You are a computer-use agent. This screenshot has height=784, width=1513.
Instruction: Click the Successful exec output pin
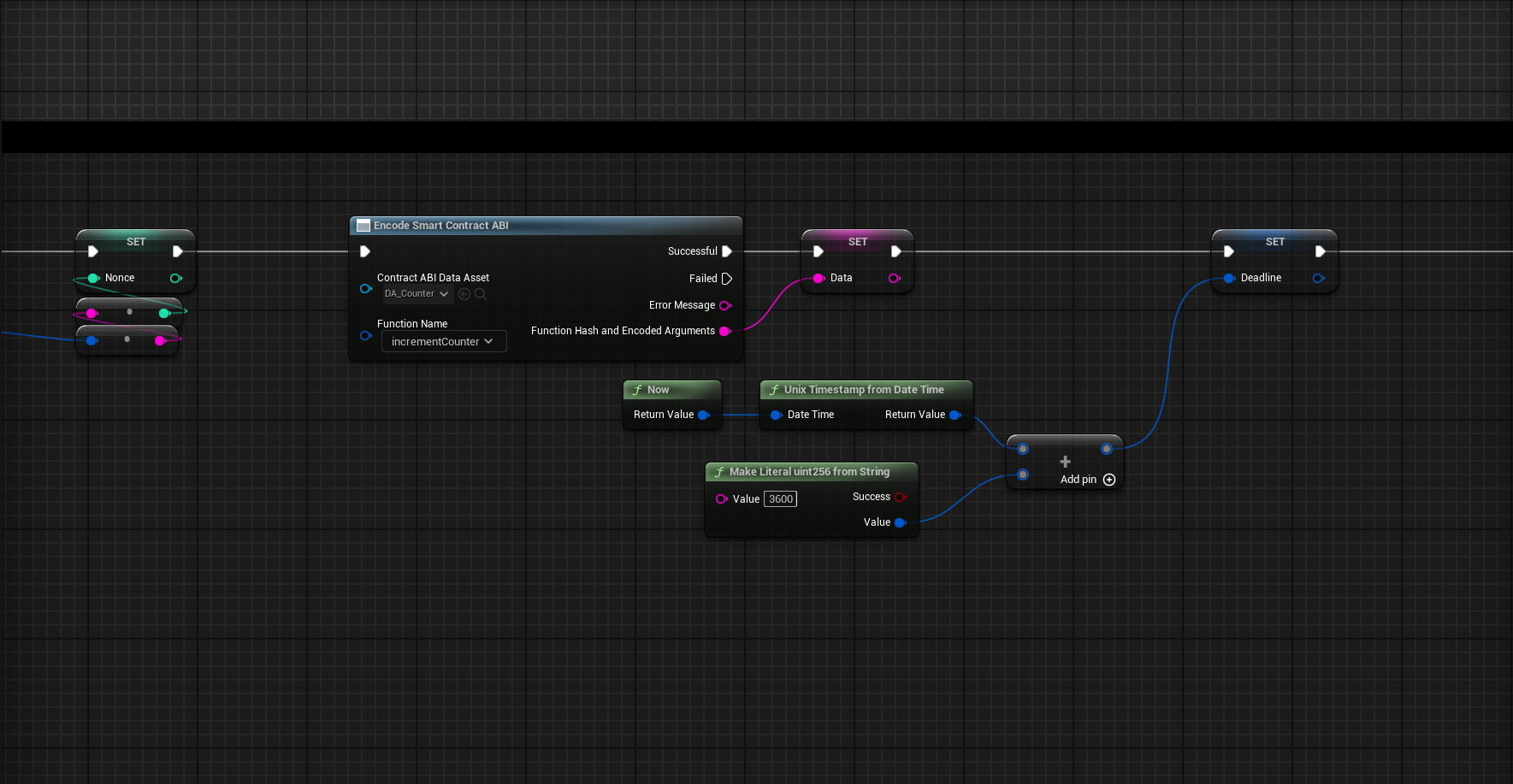click(x=727, y=251)
